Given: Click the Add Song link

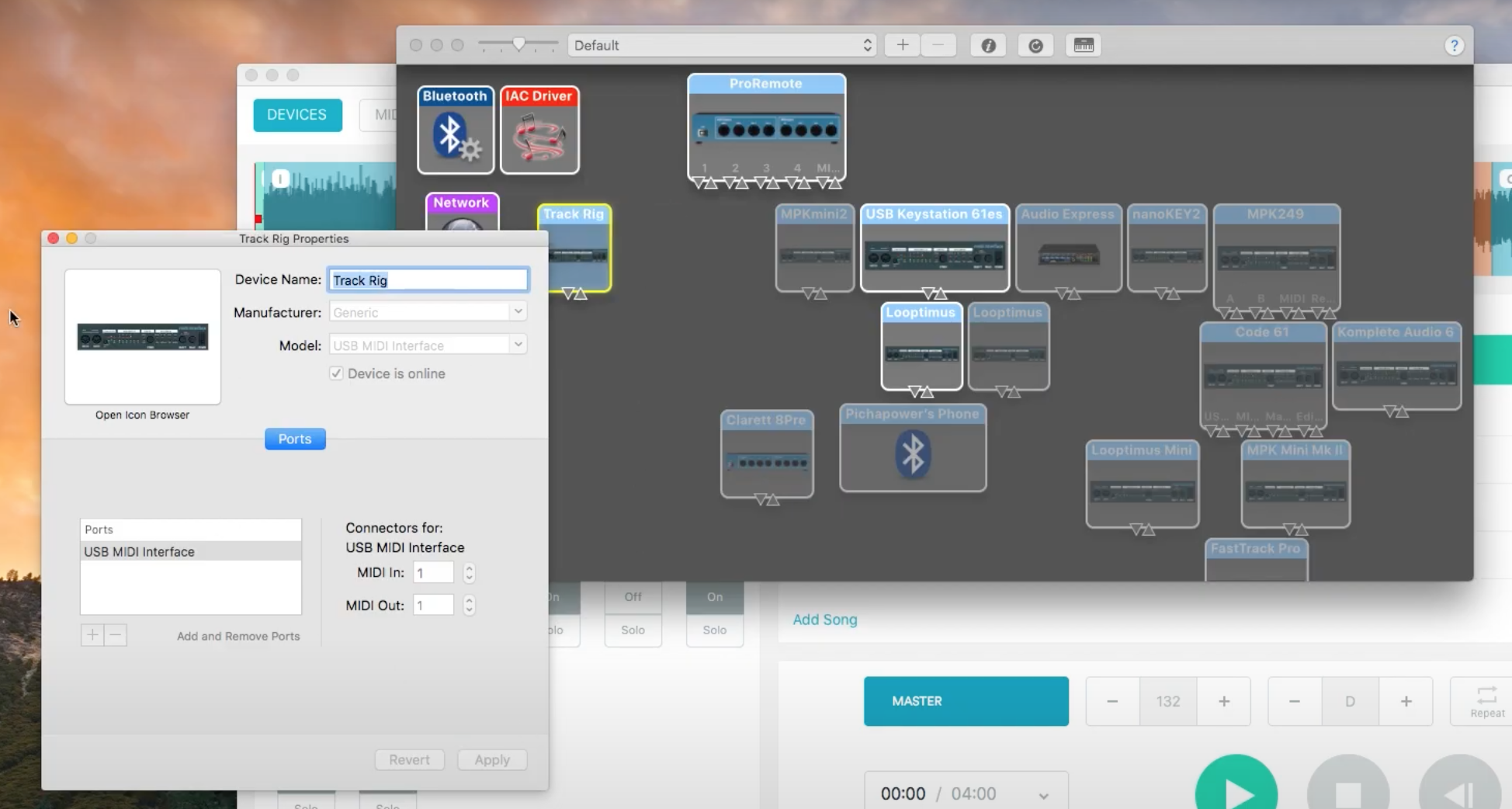Looking at the screenshot, I should pyautogui.click(x=824, y=620).
